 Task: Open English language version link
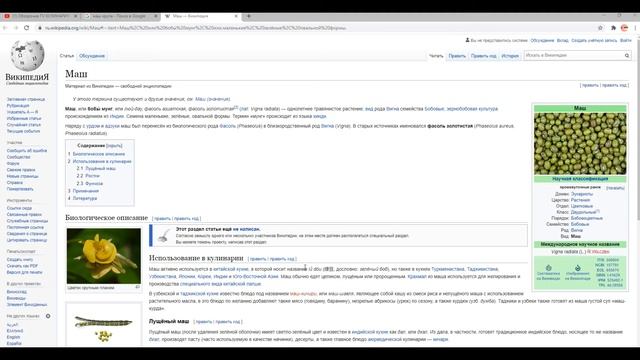(x=13, y=337)
